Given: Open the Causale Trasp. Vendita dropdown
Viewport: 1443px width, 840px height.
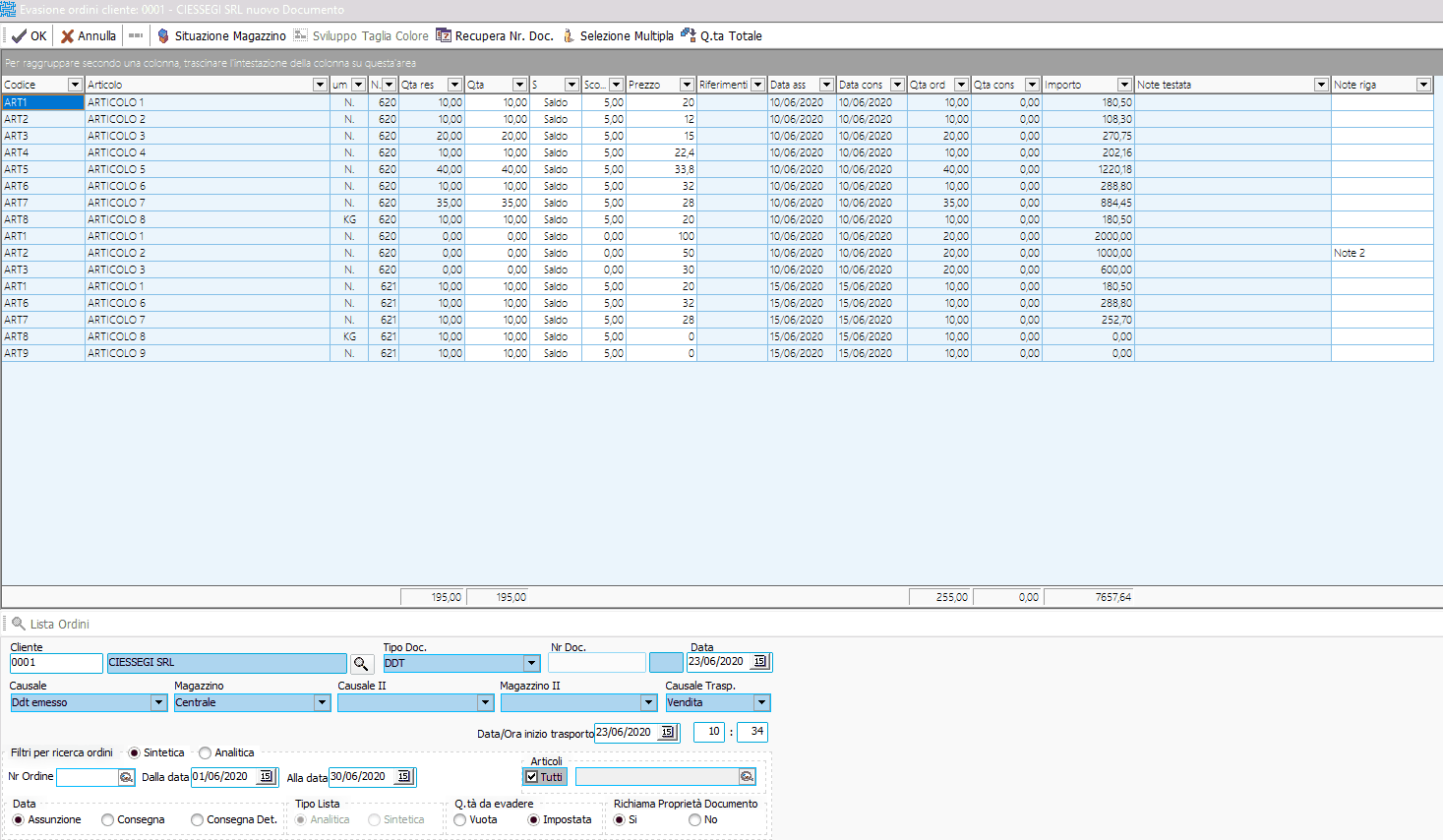Looking at the screenshot, I should pos(761,703).
